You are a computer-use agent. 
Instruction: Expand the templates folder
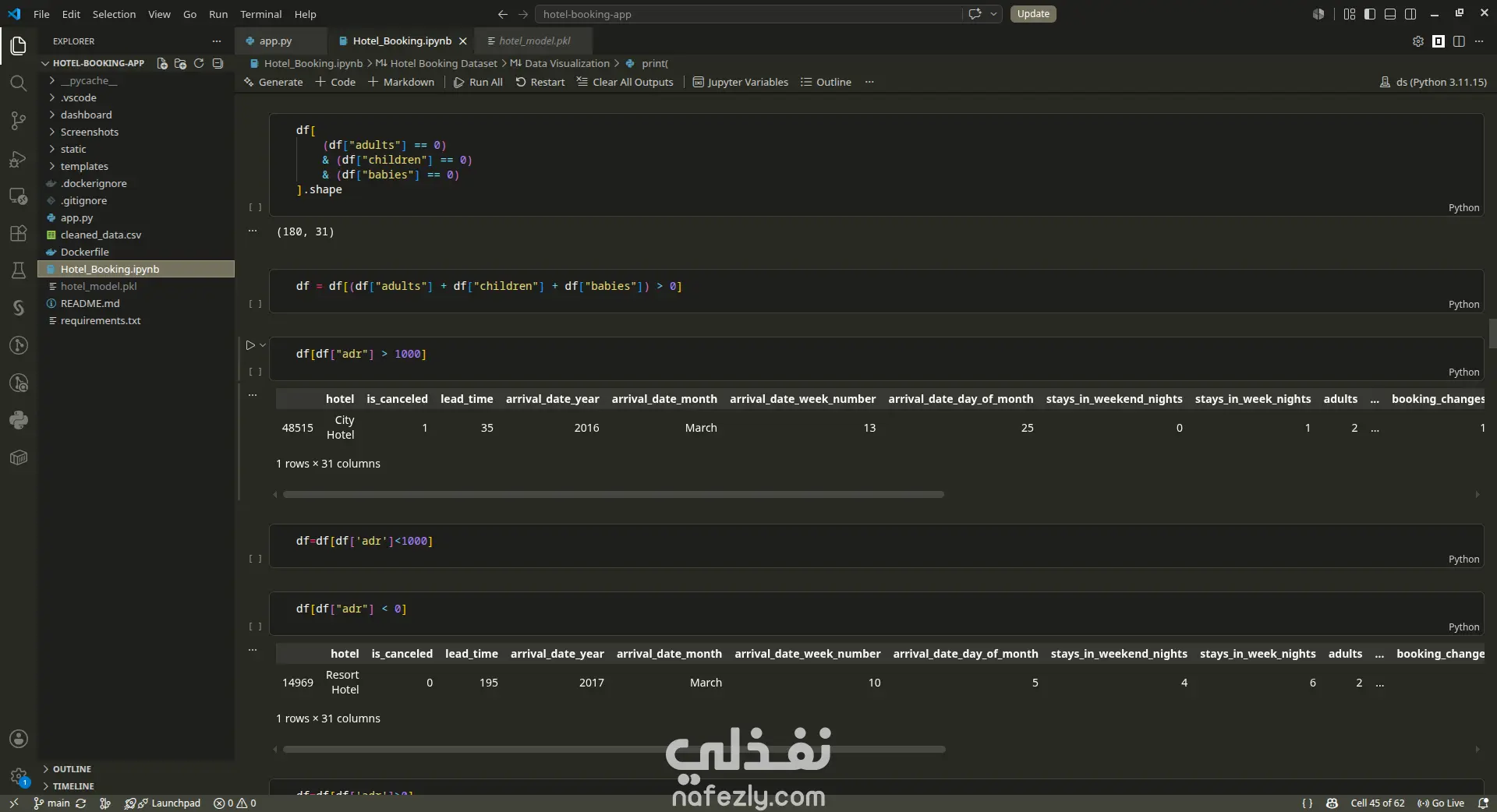coord(84,166)
